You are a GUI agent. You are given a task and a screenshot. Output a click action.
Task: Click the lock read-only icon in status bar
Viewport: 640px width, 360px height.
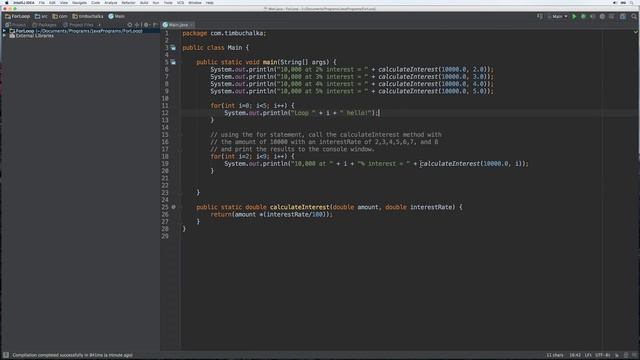[617, 355]
